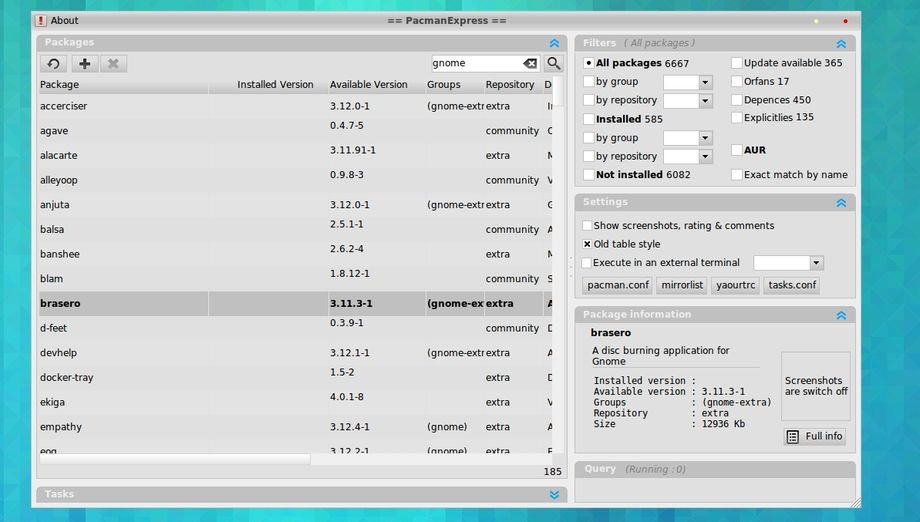This screenshot has width=920, height=522.
Task: Open the external terminal dropdown
Action: (816, 263)
